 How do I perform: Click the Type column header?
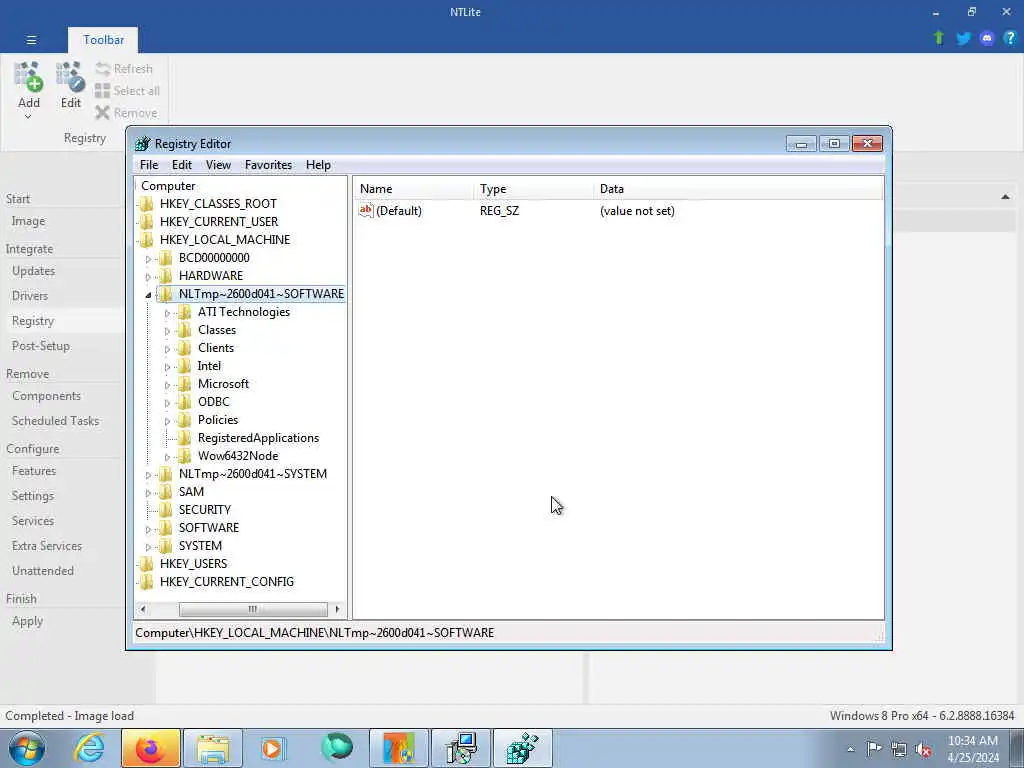(x=533, y=189)
